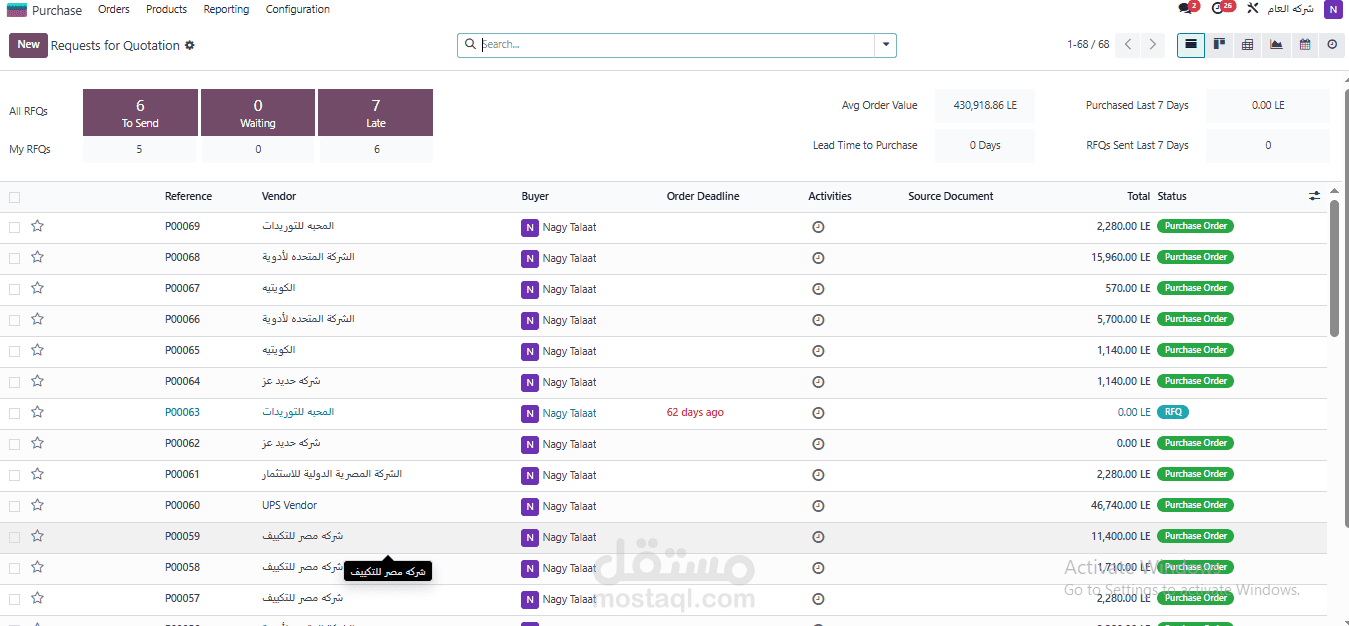Select the checkbox for order P00063
Screen dimensions: 1349x626
click(14, 413)
